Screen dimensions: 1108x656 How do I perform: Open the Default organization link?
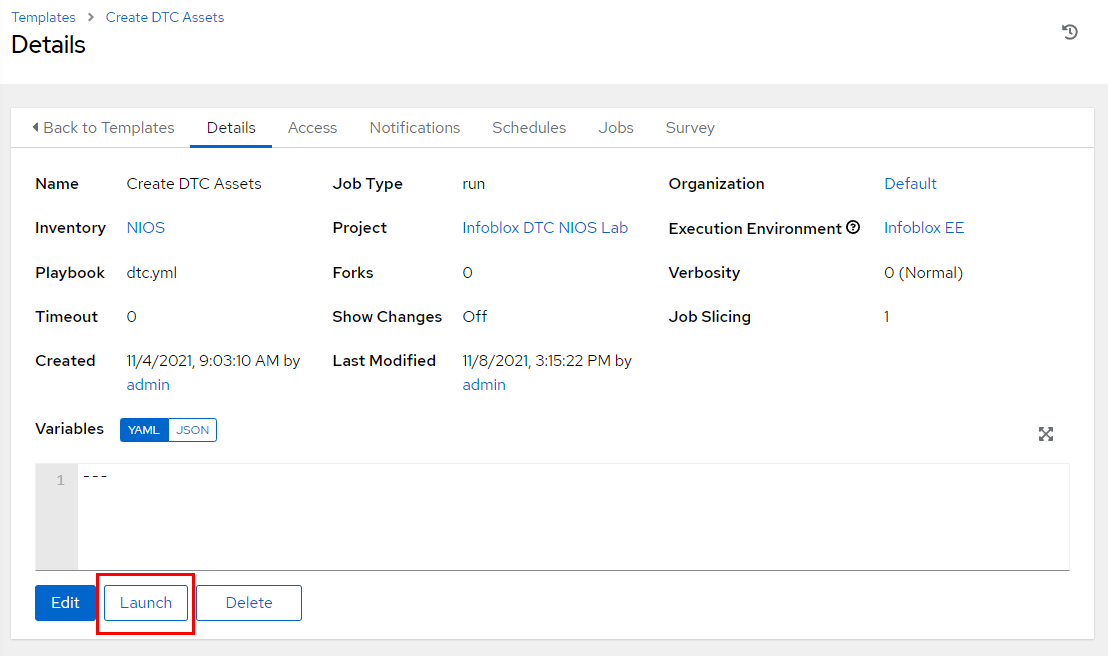[x=910, y=184]
